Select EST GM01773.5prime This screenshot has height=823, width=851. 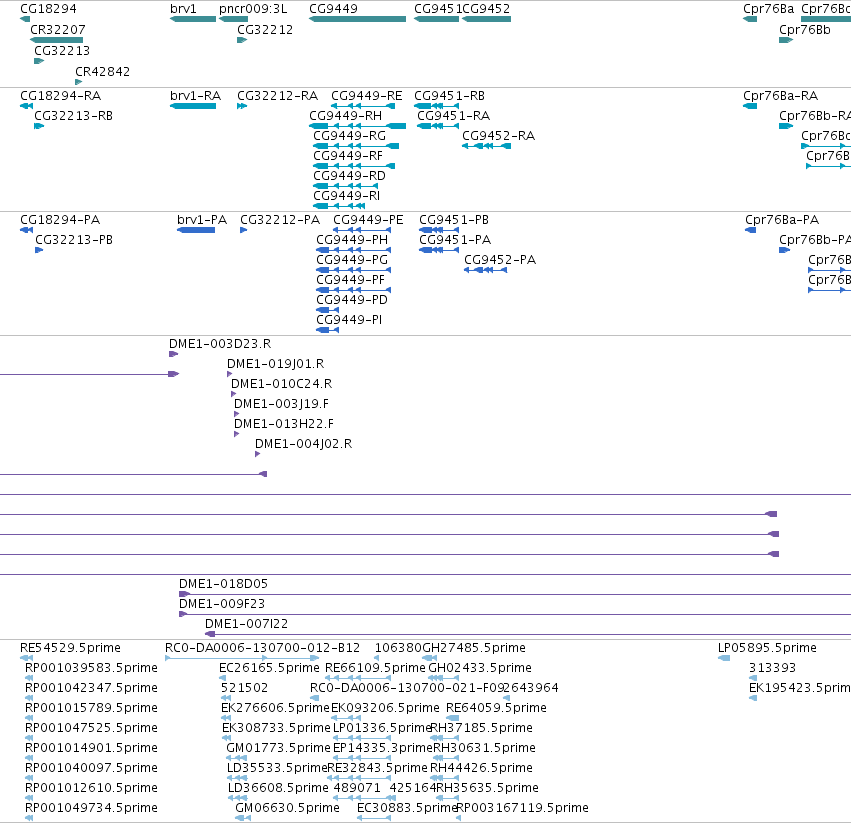278,748
